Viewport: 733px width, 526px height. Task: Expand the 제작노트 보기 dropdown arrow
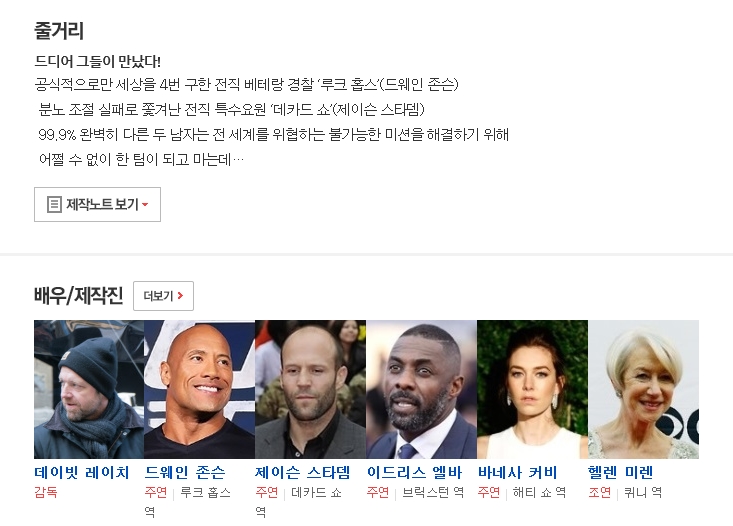145,205
